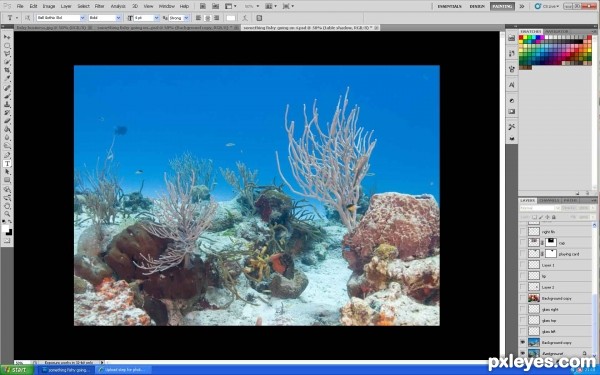Show more workspaces double-arrow button
Image resolution: width=600 pixels, height=375 pixels.
click(522, 6)
